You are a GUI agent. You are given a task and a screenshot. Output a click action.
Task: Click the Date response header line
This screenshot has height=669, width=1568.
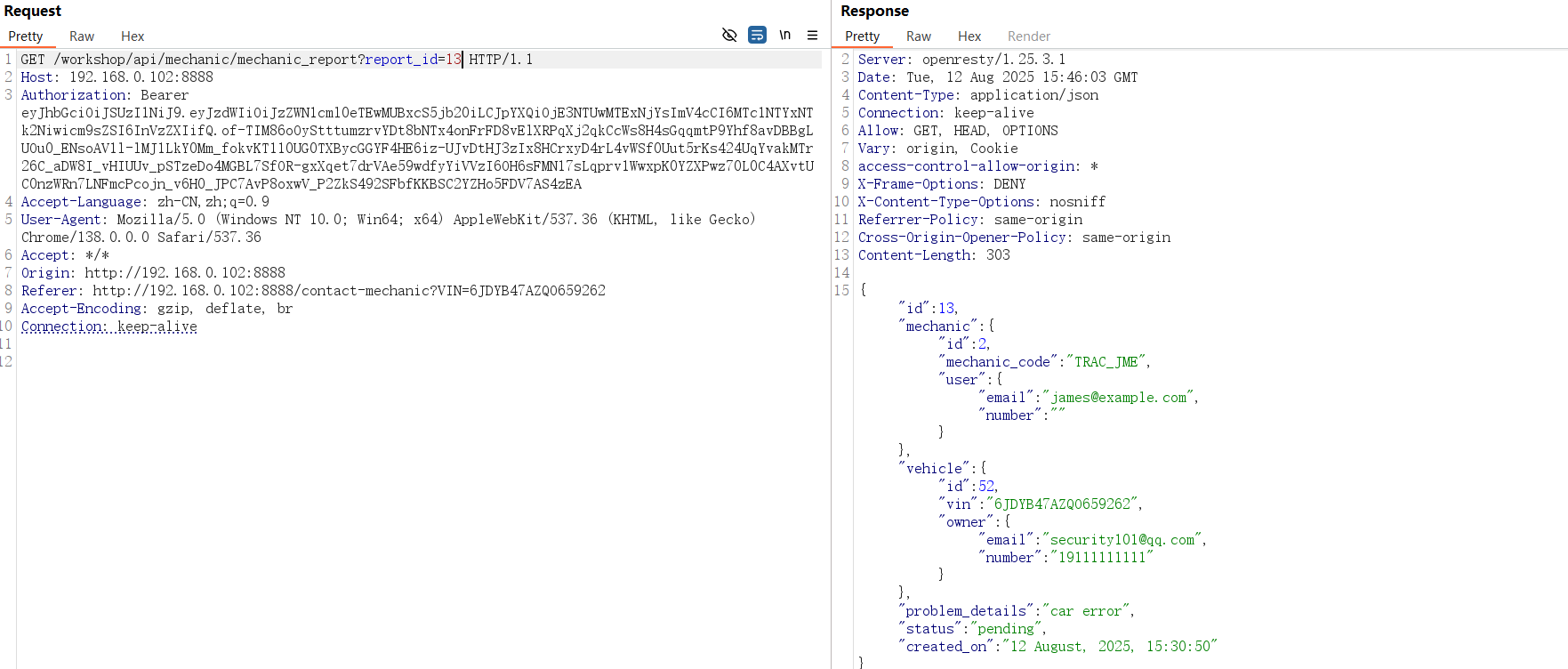coord(998,77)
